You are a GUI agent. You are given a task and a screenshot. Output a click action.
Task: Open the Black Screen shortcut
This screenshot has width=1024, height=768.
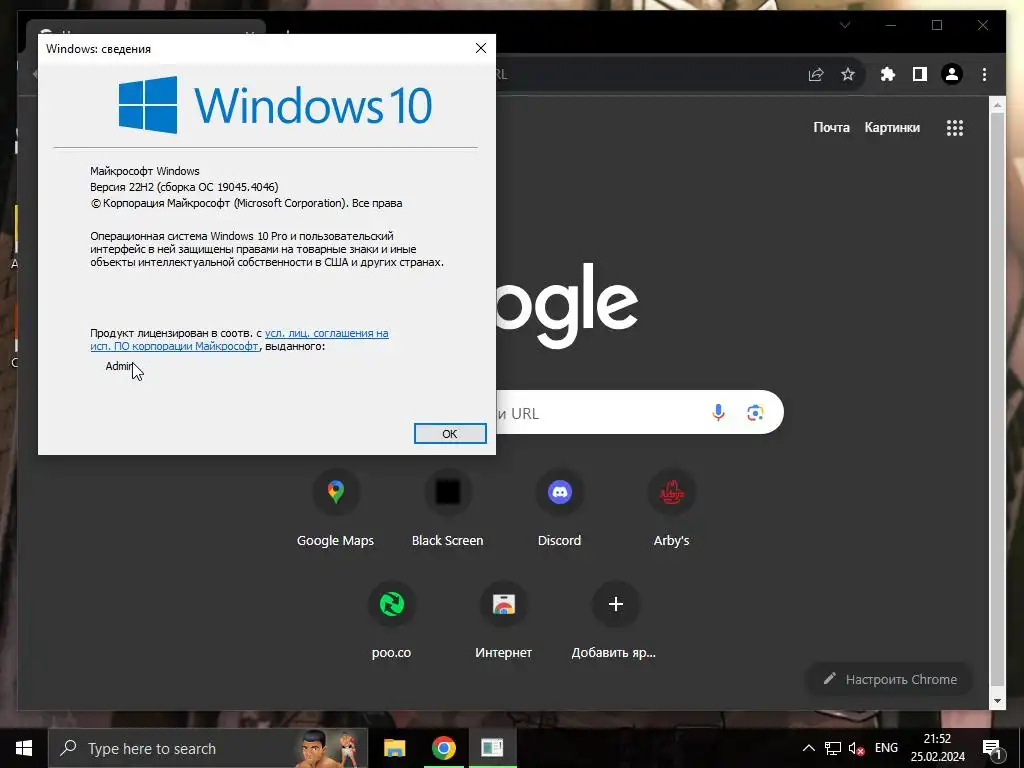click(x=447, y=509)
